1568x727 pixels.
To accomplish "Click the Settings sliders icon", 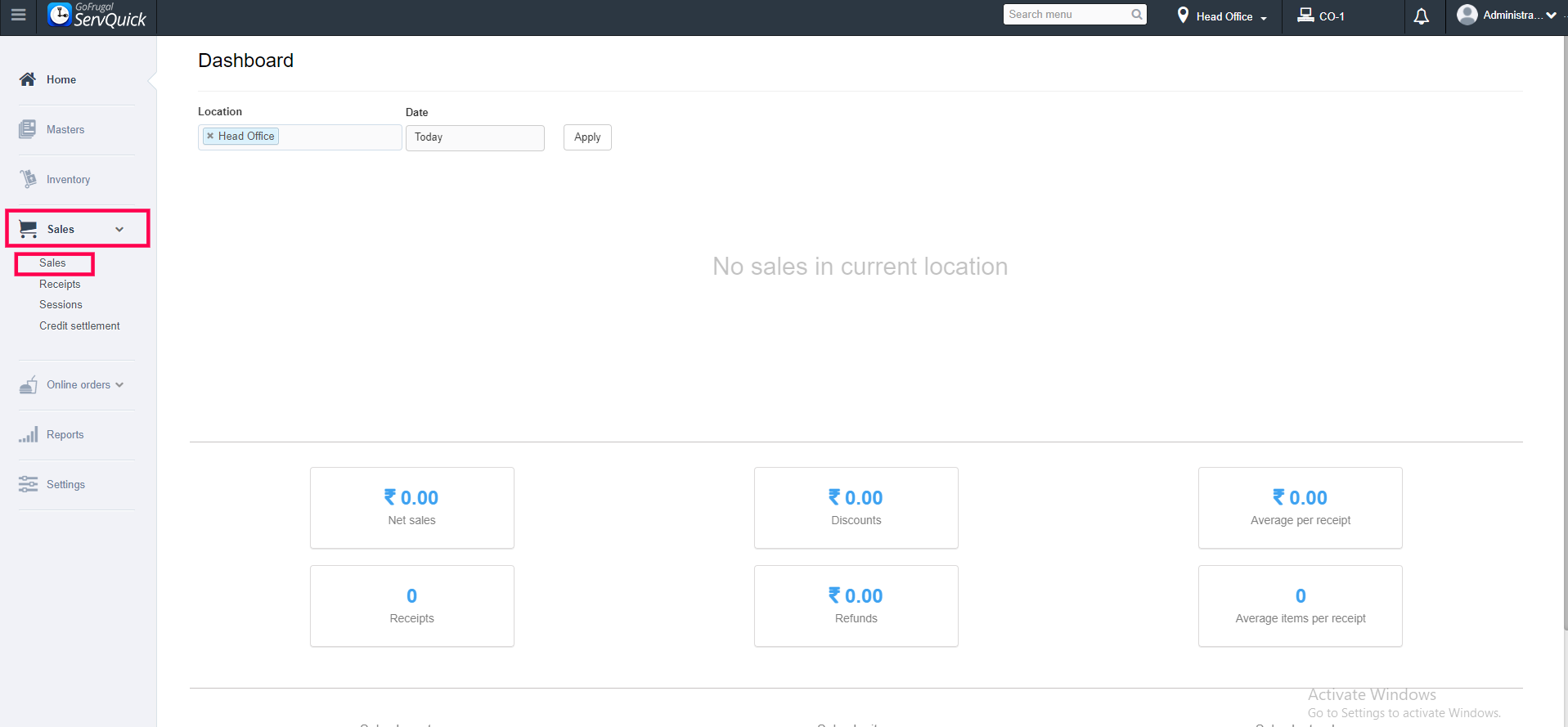I will click(x=28, y=484).
